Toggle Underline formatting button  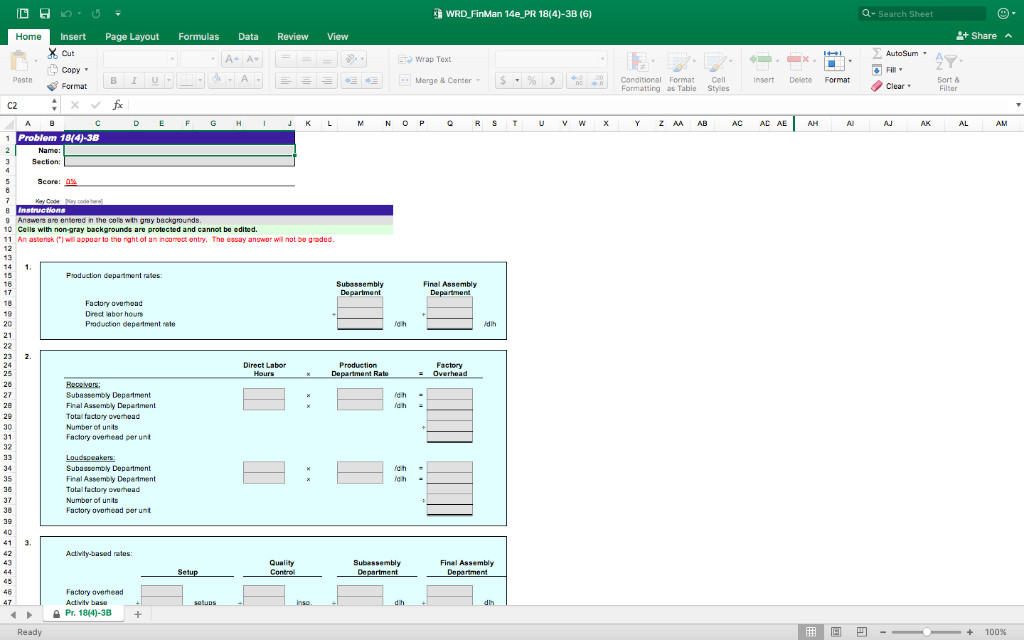point(154,80)
